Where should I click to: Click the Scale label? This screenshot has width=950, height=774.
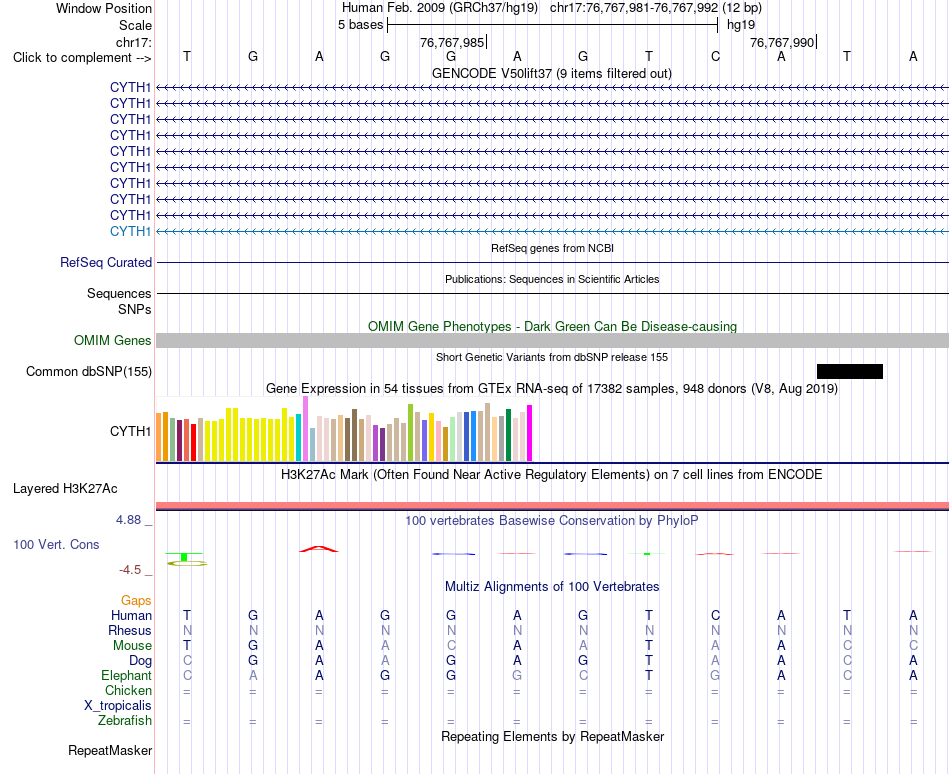point(135,25)
